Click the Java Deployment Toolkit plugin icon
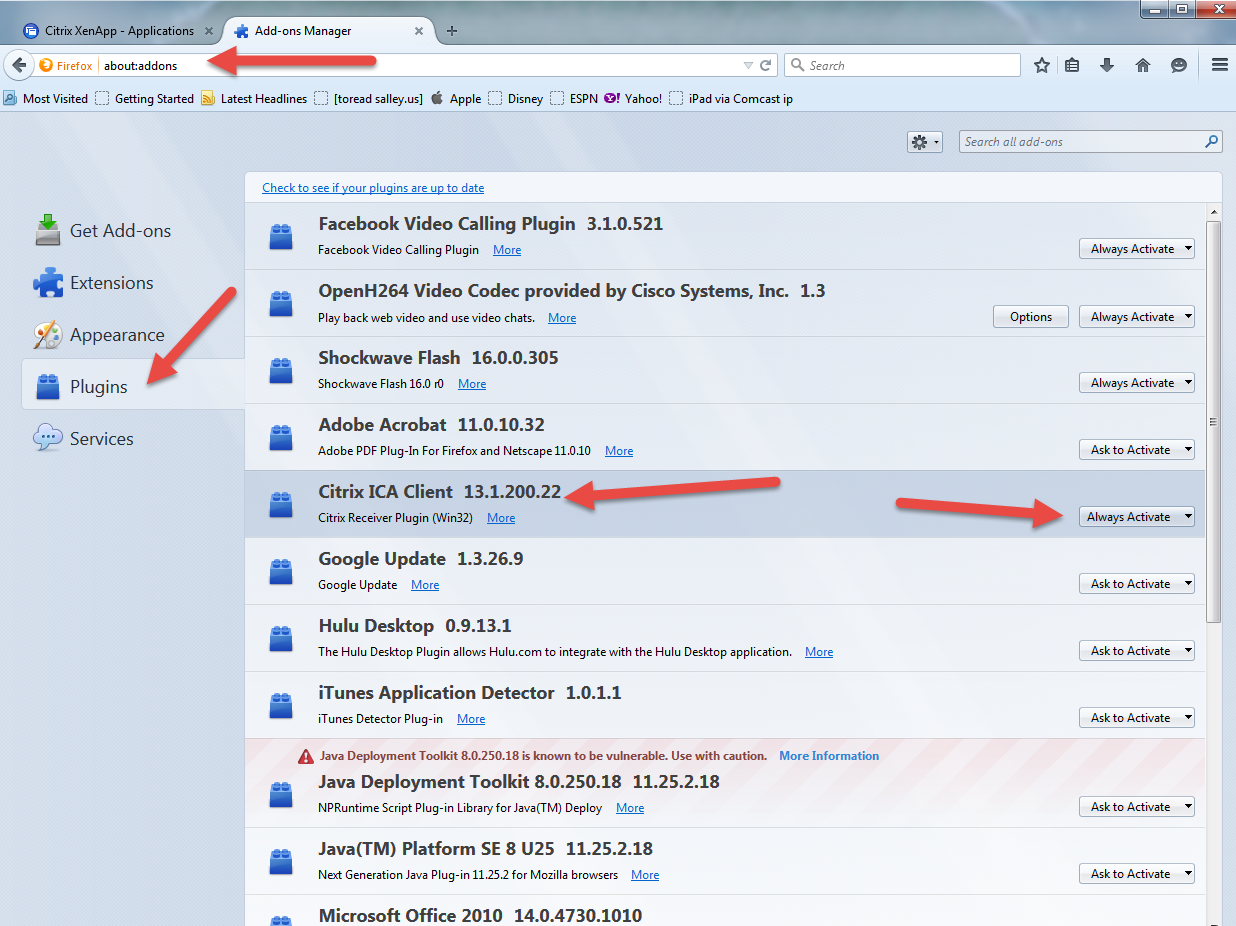 (x=281, y=795)
